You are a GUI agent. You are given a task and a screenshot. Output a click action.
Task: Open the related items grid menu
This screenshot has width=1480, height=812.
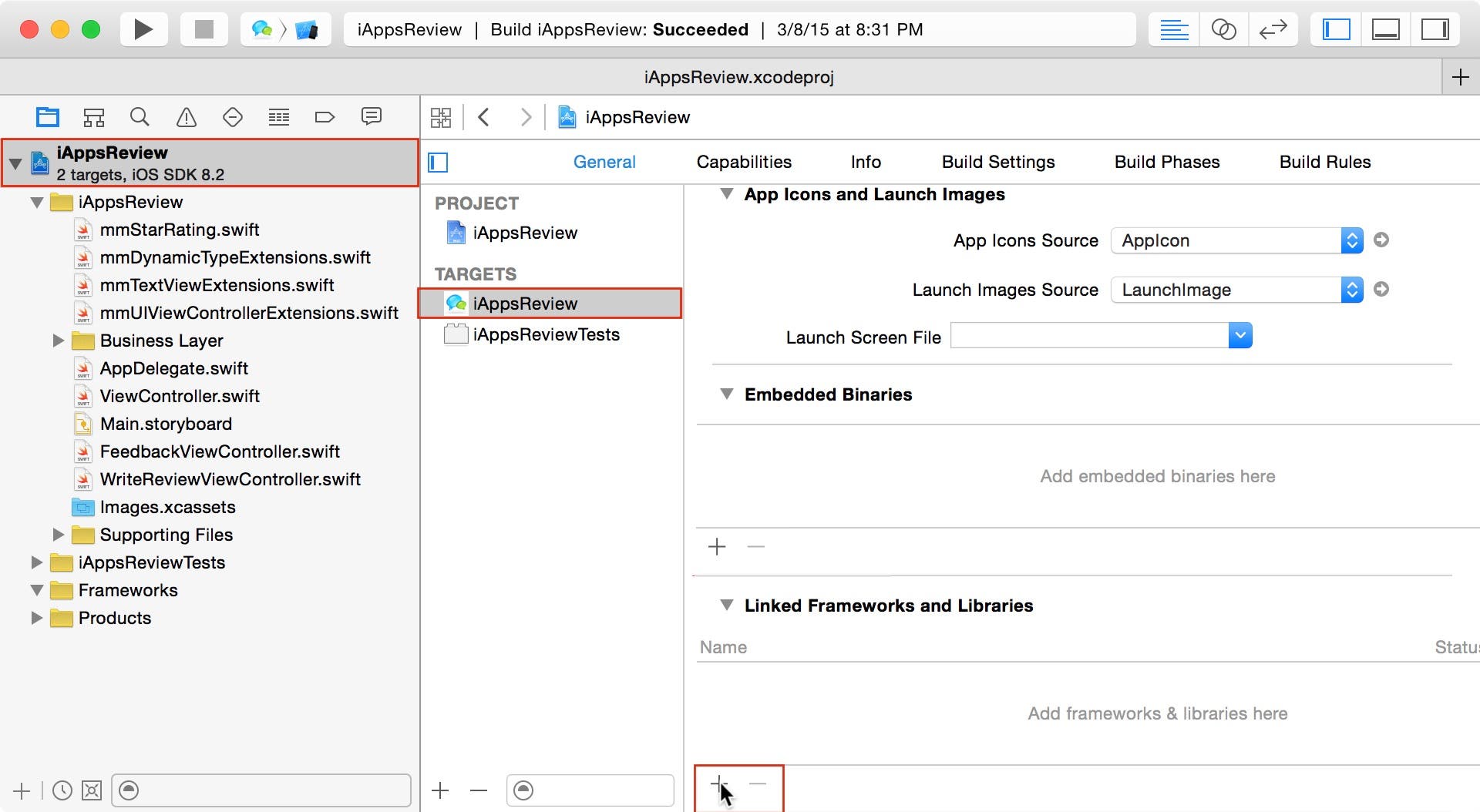click(441, 117)
